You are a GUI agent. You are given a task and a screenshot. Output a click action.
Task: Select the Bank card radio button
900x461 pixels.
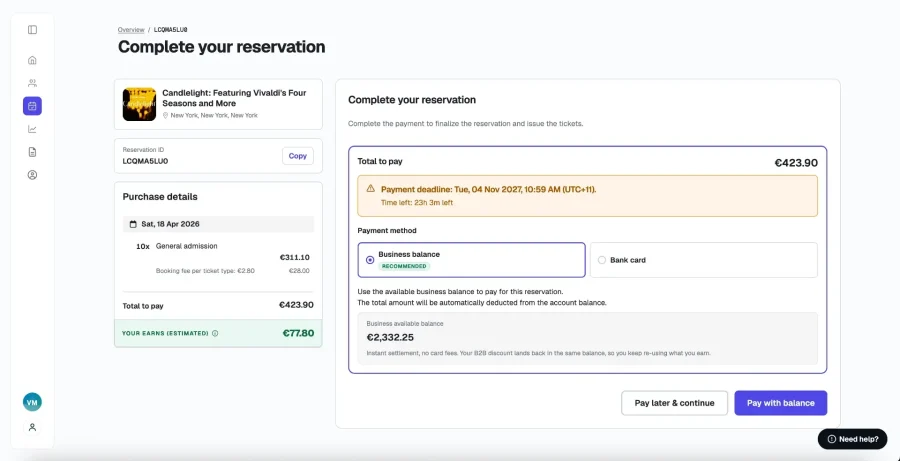point(602,259)
